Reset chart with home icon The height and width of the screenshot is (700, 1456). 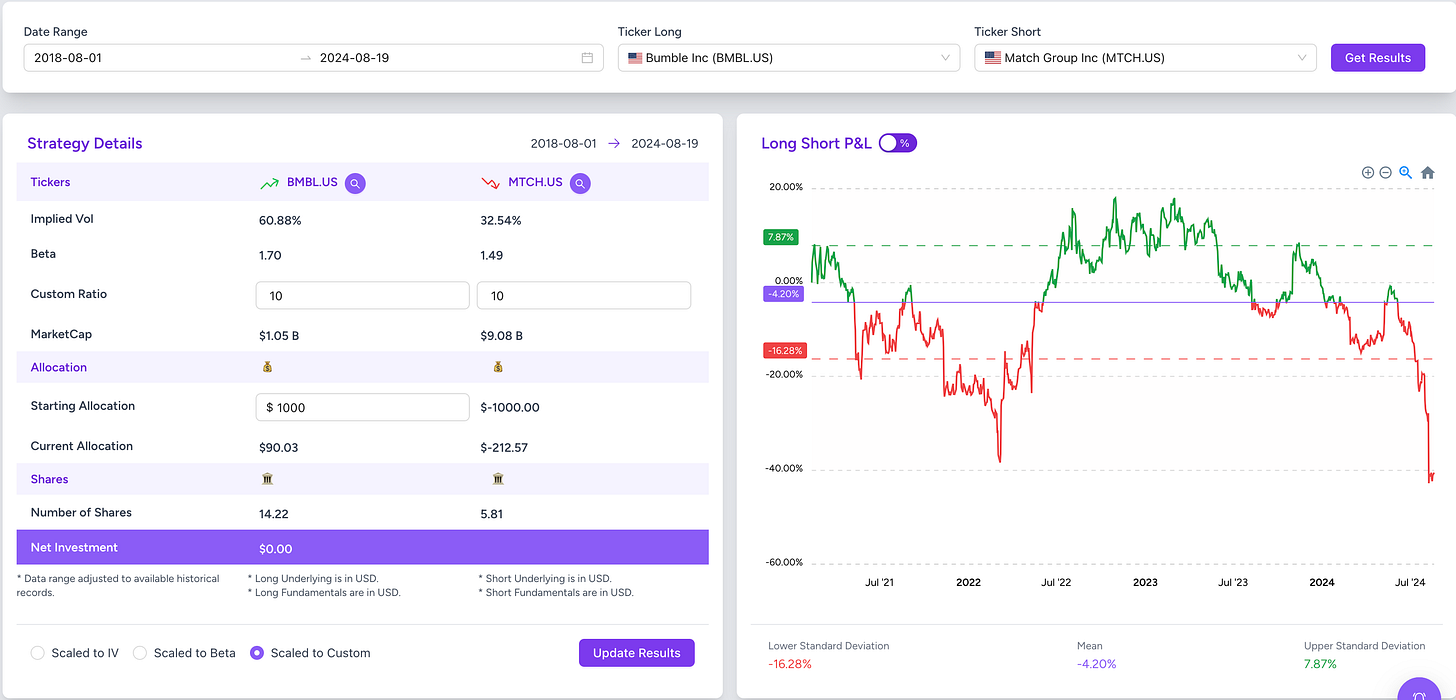[x=1428, y=172]
